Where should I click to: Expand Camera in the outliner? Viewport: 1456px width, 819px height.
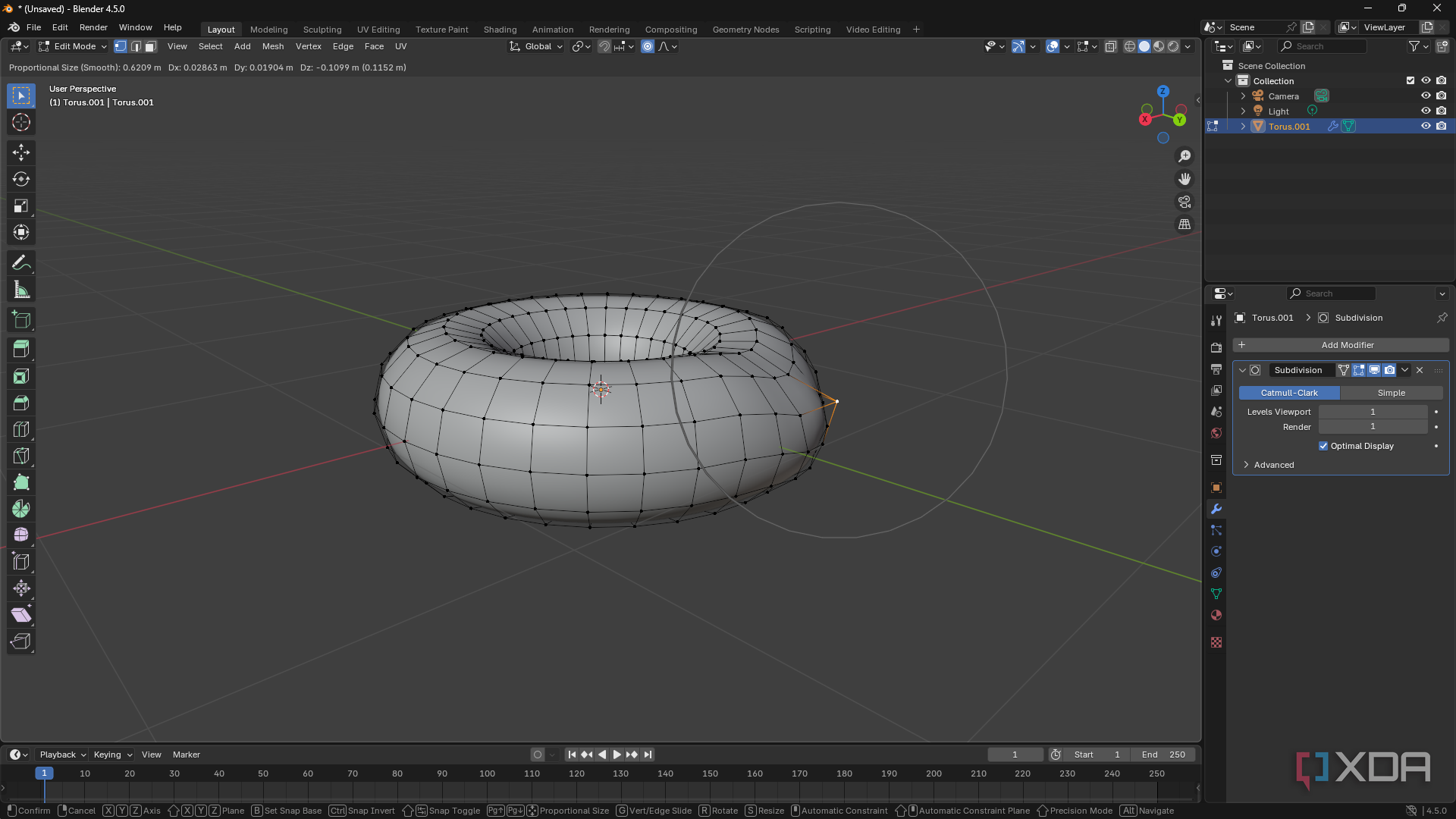tap(1243, 96)
